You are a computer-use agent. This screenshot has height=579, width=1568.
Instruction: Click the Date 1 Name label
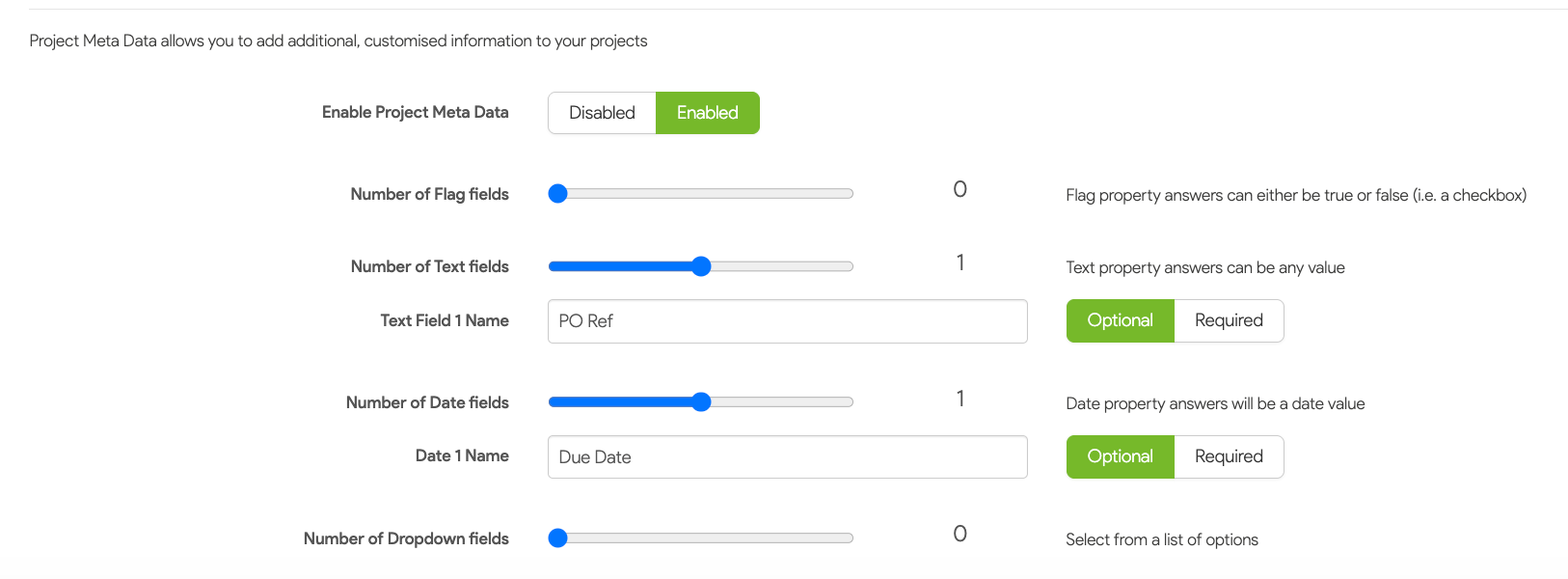coord(462,455)
